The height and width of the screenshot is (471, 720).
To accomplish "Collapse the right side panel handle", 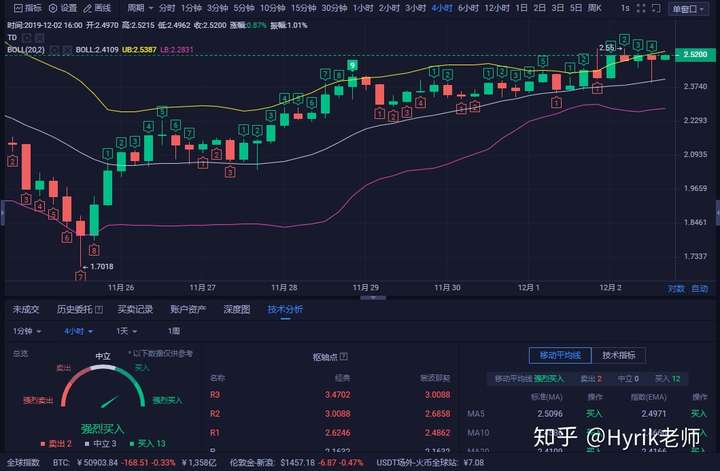I will (718, 212).
